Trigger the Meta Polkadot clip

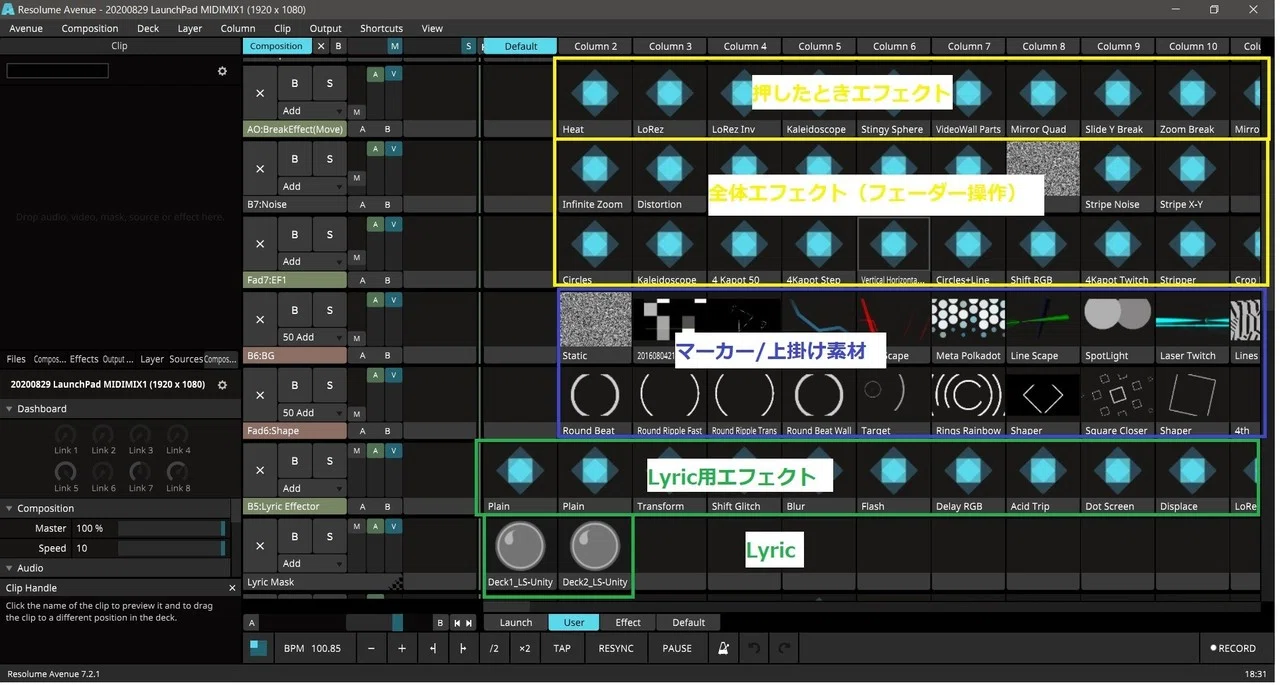[967, 320]
